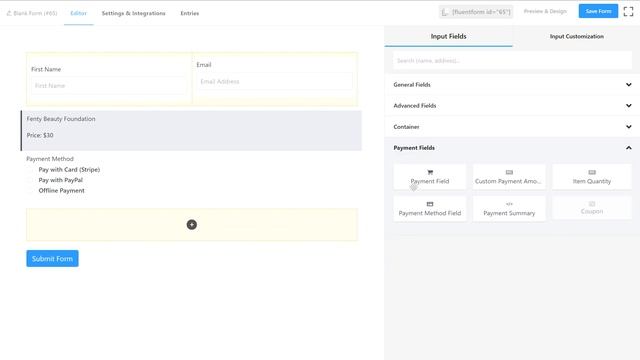The image size is (640, 360).
Task: Click the 'Price: $30' text
Action: [40, 135]
